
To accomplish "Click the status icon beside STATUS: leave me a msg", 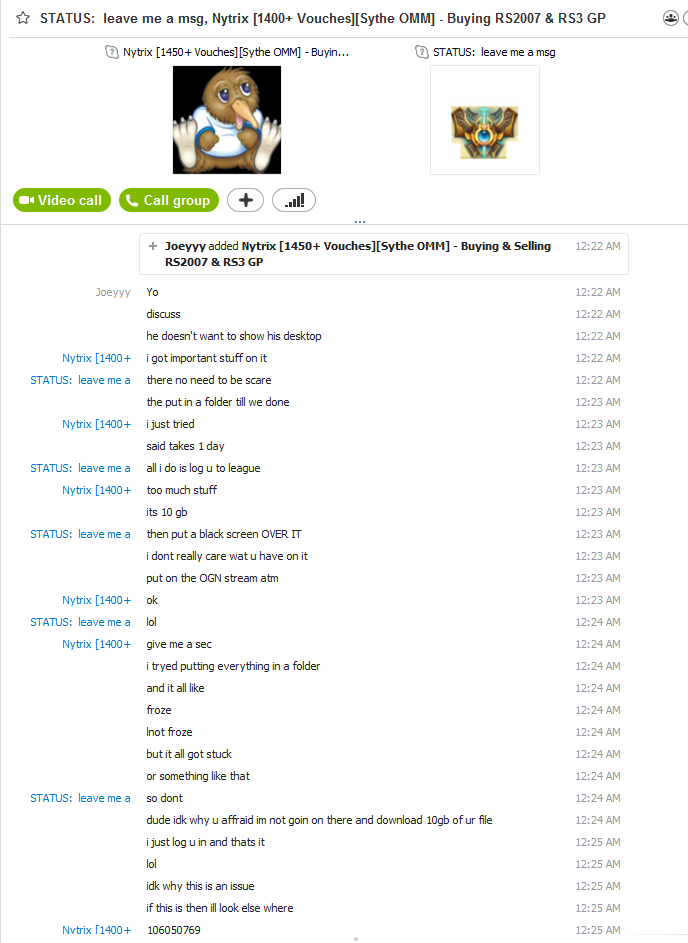I will pos(422,52).
